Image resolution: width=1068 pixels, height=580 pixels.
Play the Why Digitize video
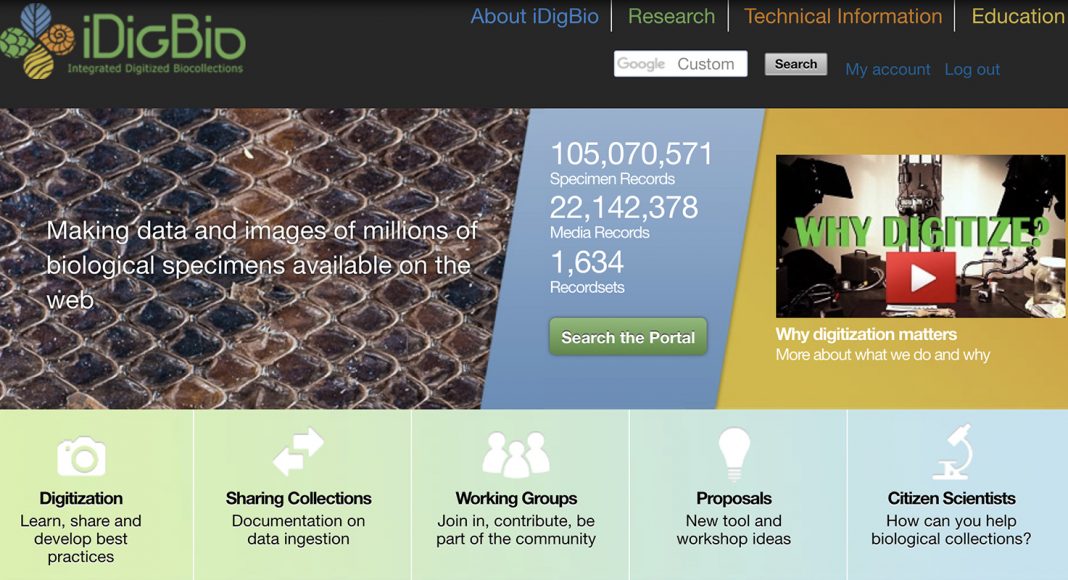(921, 278)
